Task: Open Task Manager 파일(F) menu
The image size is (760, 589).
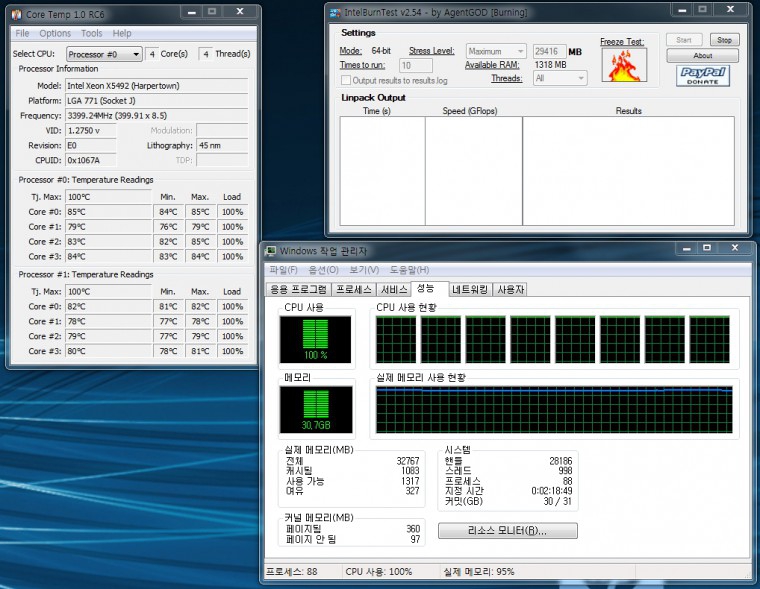Action: pos(283,270)
